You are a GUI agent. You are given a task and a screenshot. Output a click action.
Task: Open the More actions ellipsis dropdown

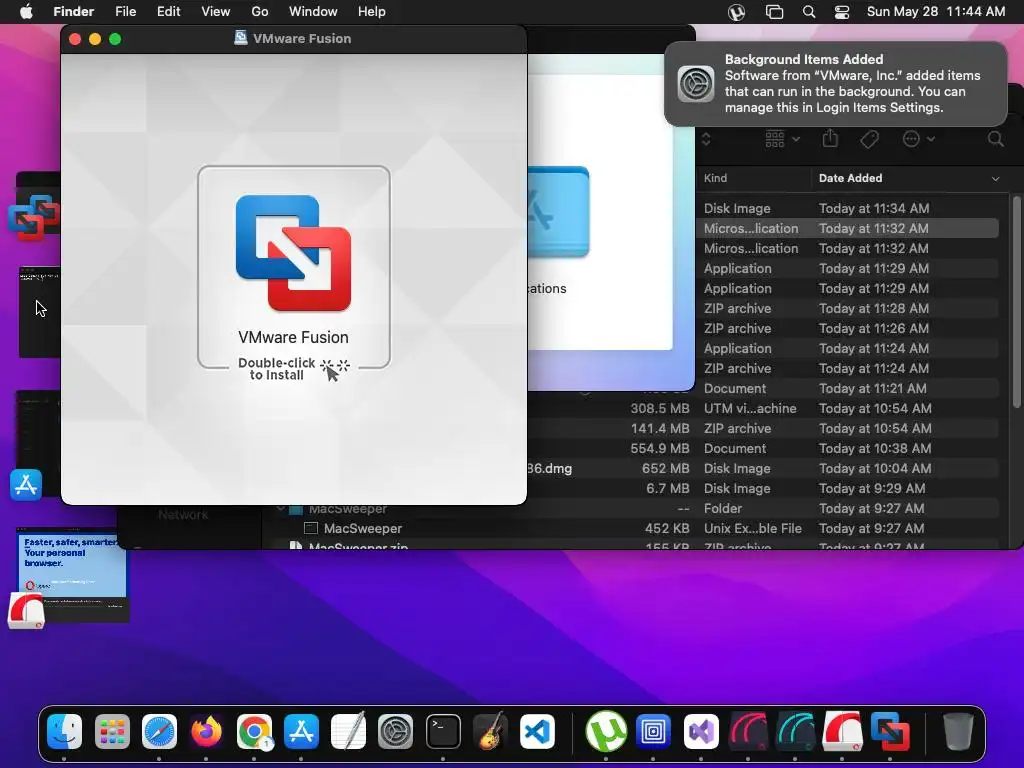click(918, 138)
